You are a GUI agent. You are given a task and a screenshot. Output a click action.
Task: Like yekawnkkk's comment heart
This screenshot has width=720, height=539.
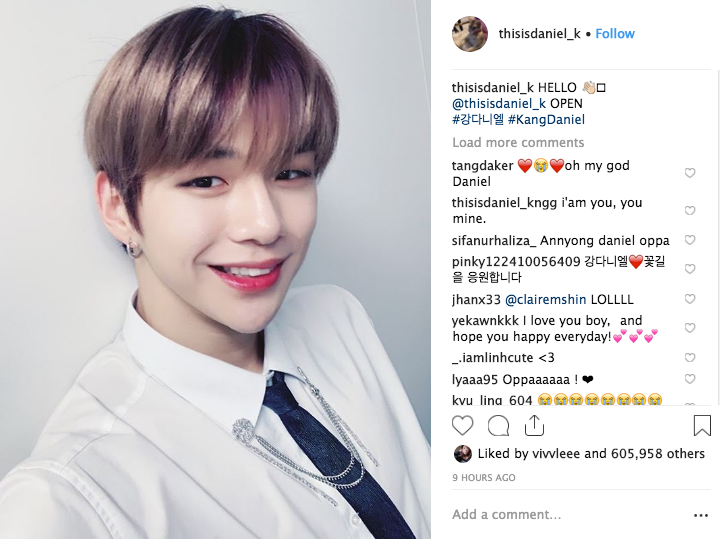[690, 328]
